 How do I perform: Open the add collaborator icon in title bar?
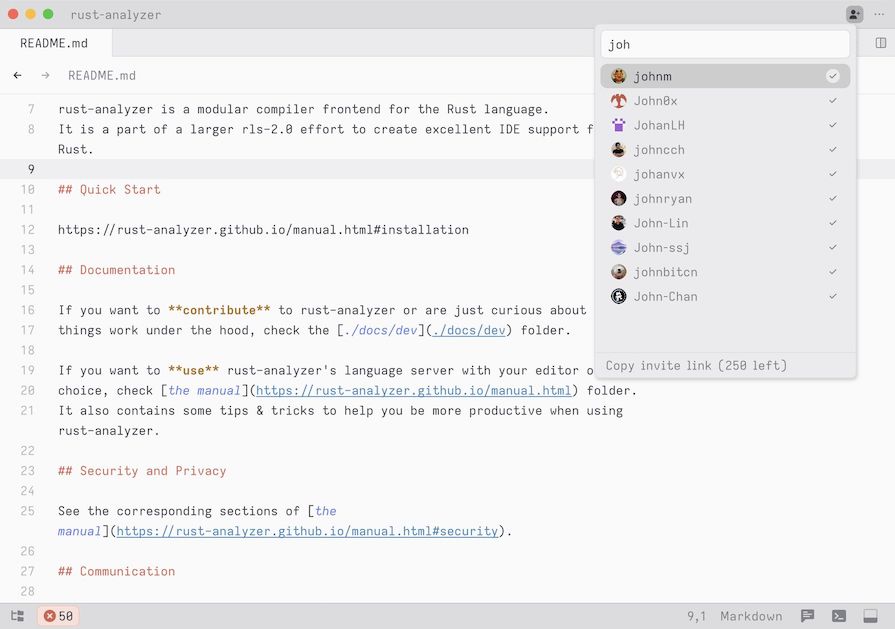pyautogui.click(x=853, y=14)
